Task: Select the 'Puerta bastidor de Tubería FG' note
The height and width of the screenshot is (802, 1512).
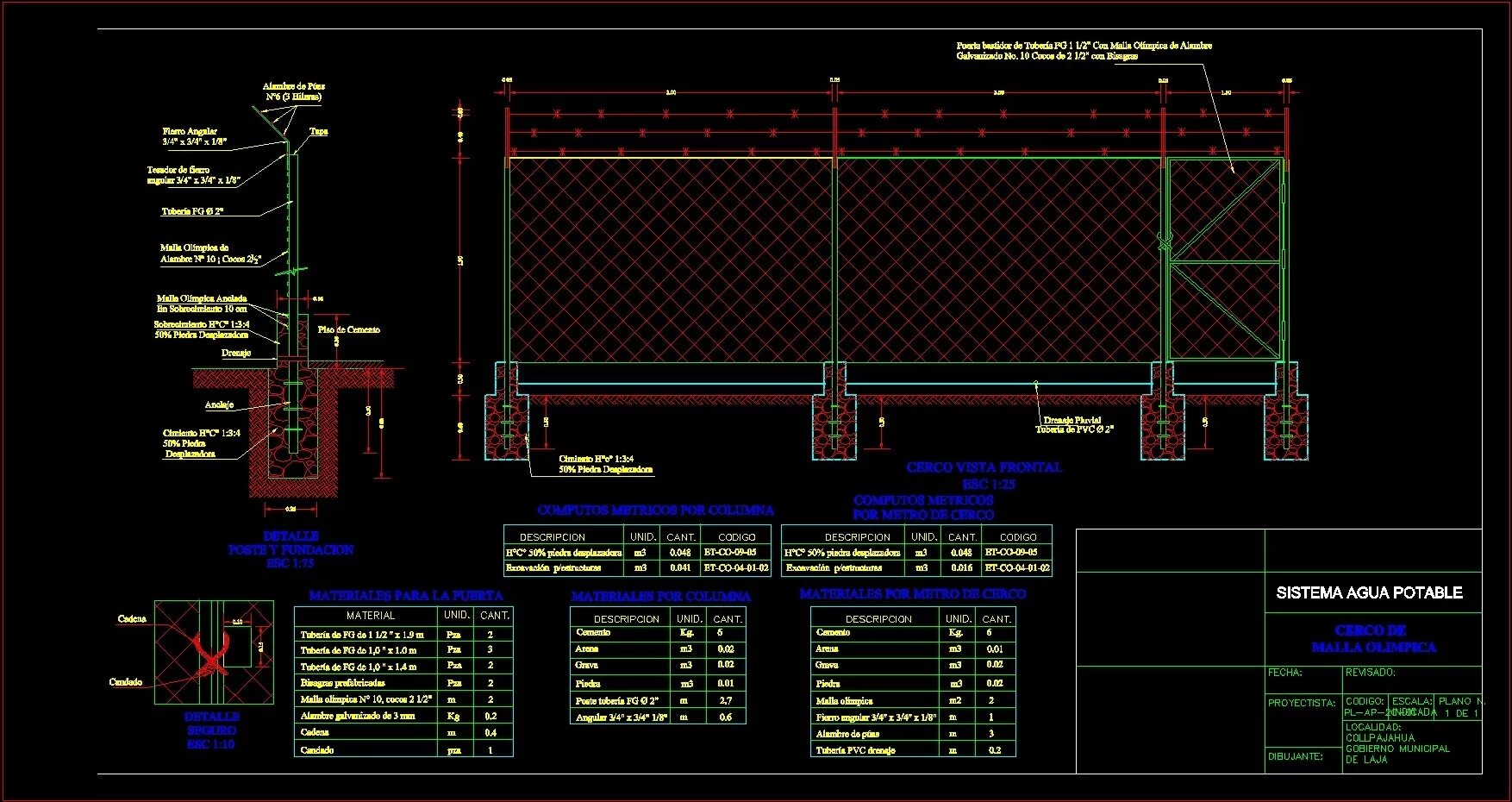Action: point(1084,51)
